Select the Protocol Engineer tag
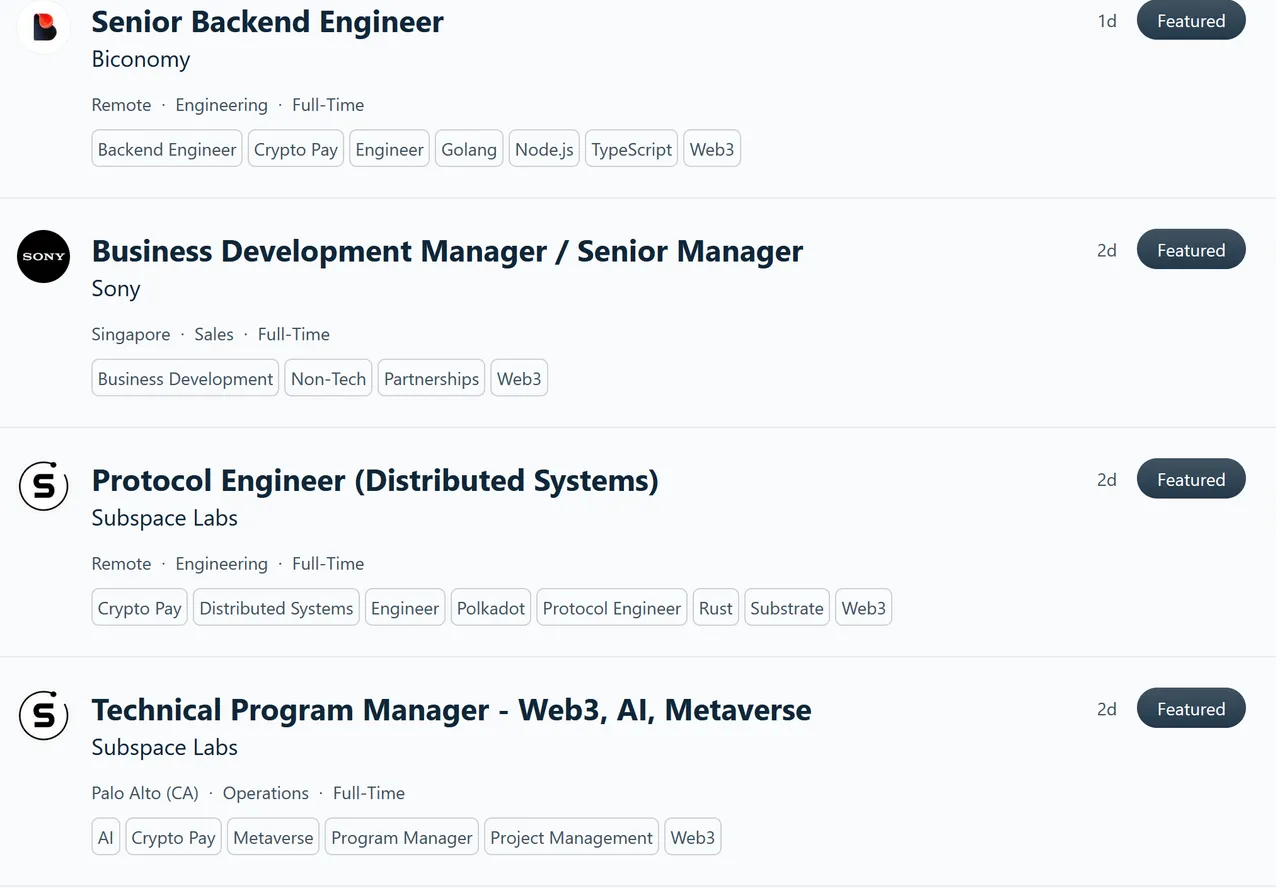 point(612,608)
